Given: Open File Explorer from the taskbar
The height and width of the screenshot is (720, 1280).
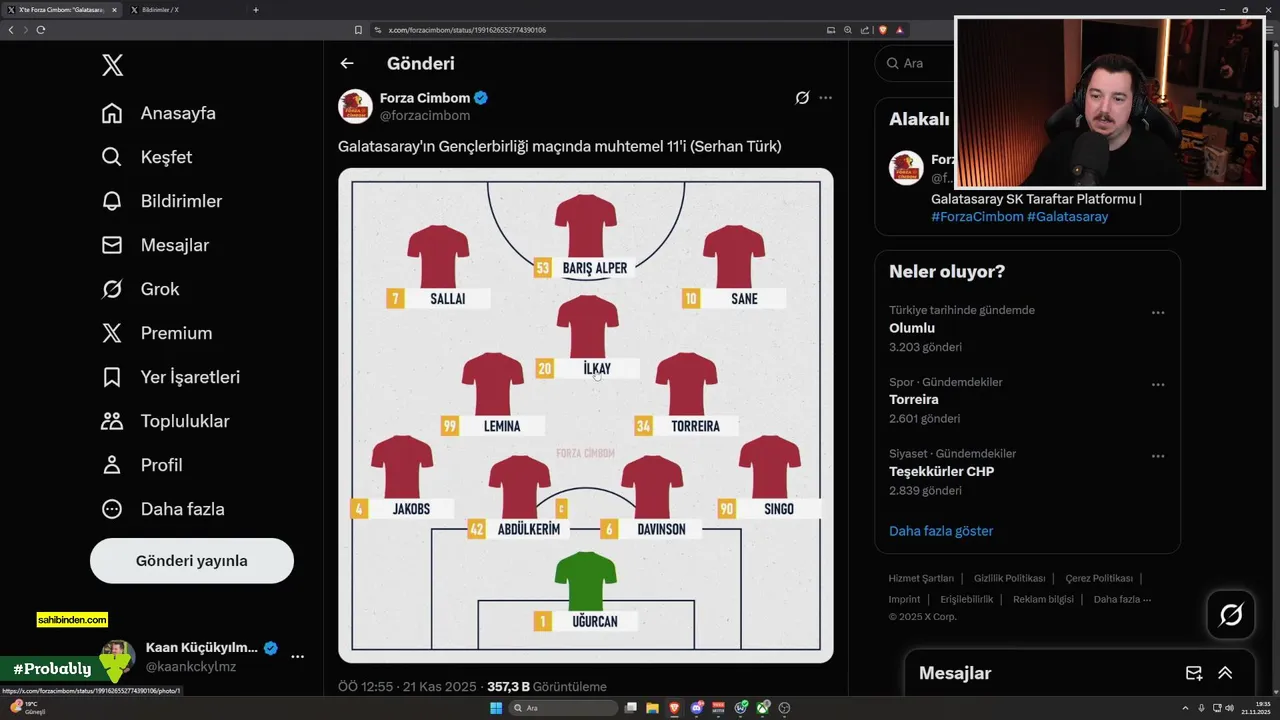Looking at the screenshot, I should 652,708.
